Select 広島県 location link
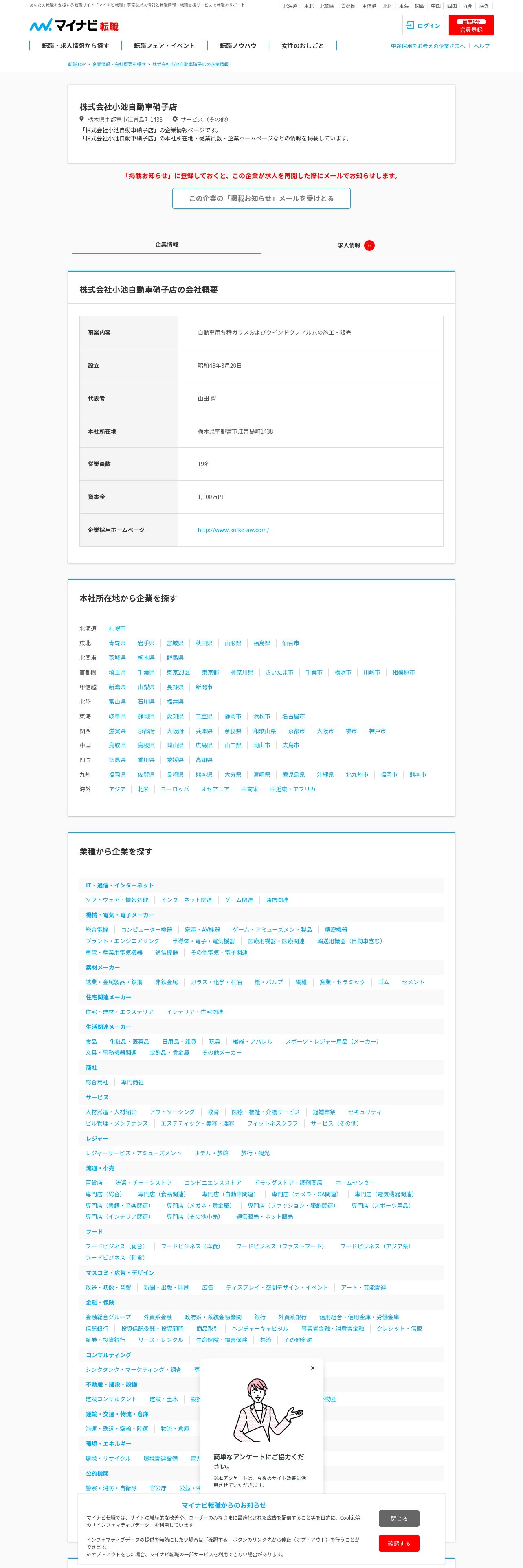523x1568 pixels. coord(204,746)
